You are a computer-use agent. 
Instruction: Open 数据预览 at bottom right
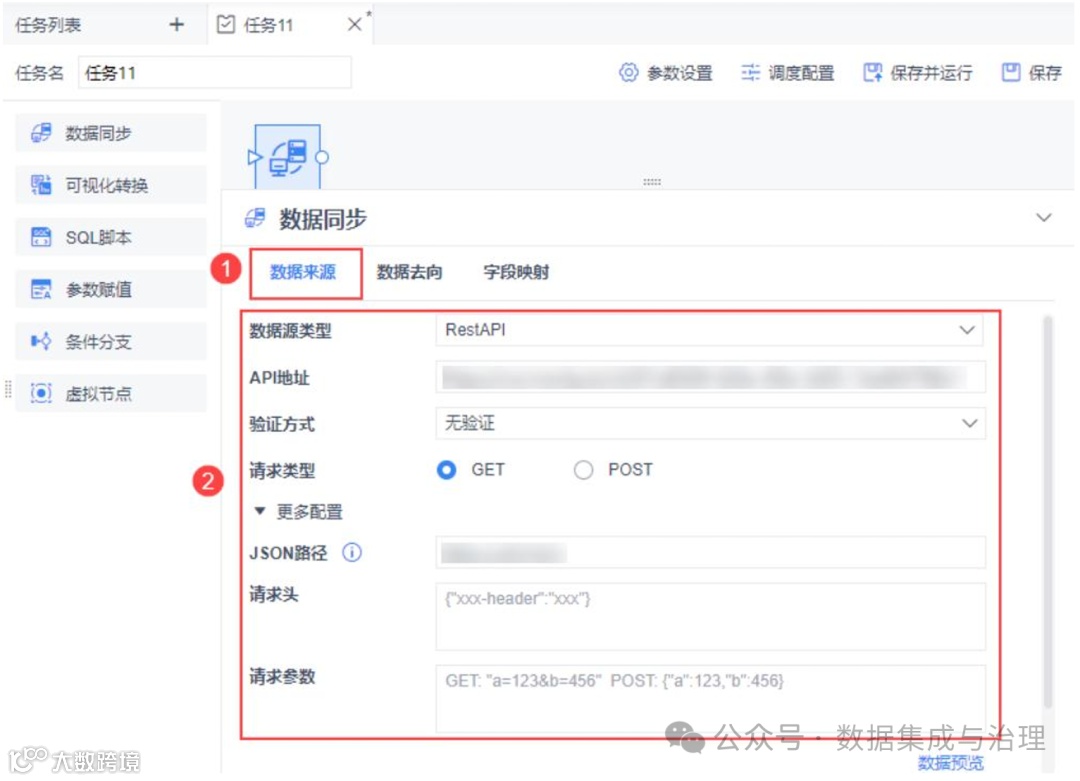point(949,763)
